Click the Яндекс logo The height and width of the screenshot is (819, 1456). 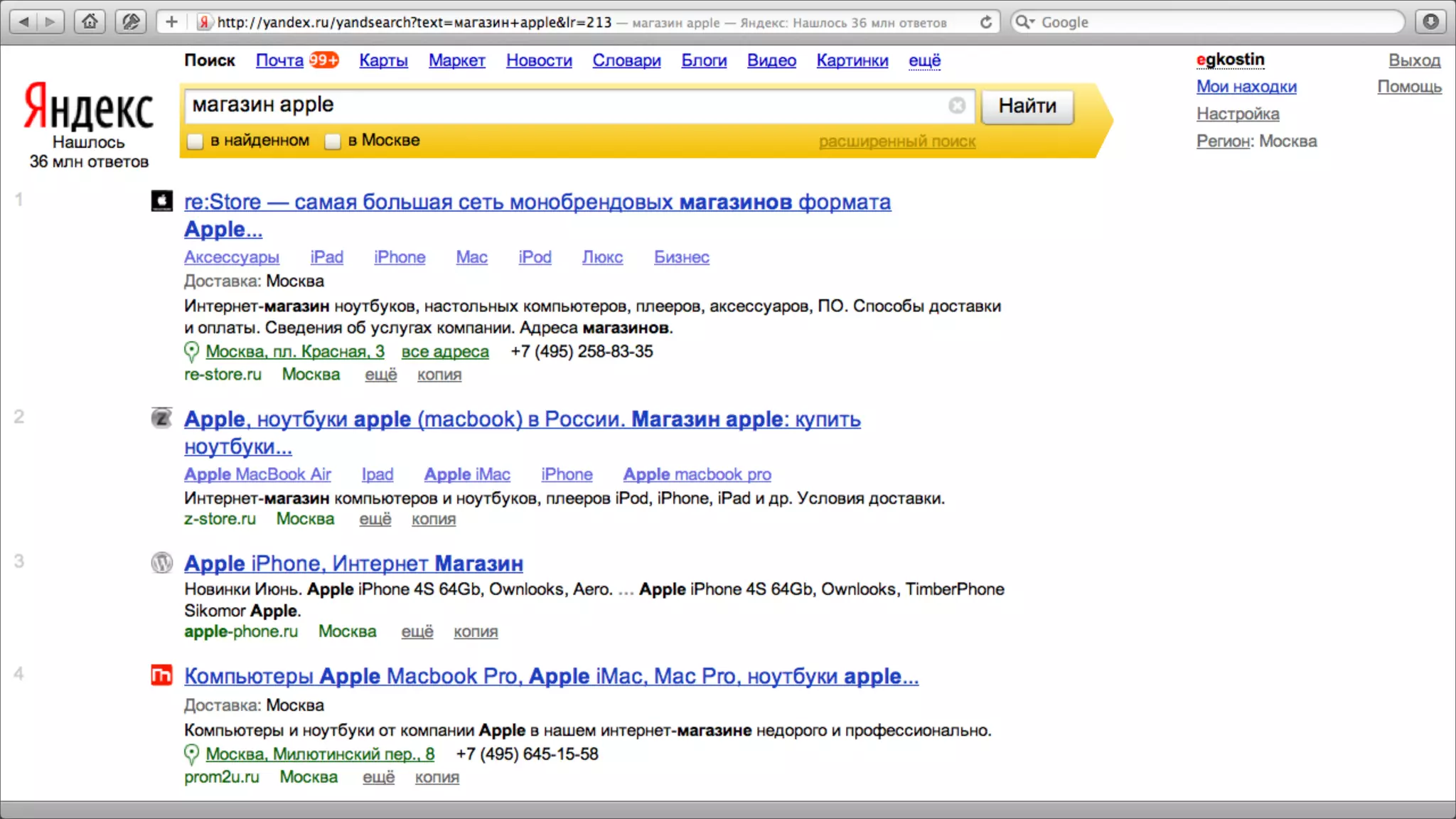click(88, 108)
